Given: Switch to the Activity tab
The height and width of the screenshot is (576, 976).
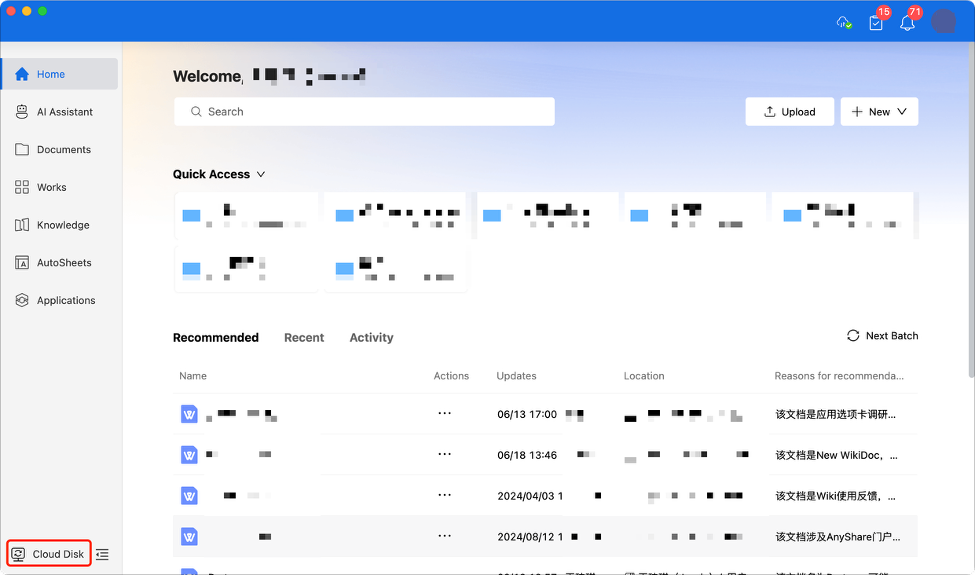Looking at the screenshot, I should point(371,338).
